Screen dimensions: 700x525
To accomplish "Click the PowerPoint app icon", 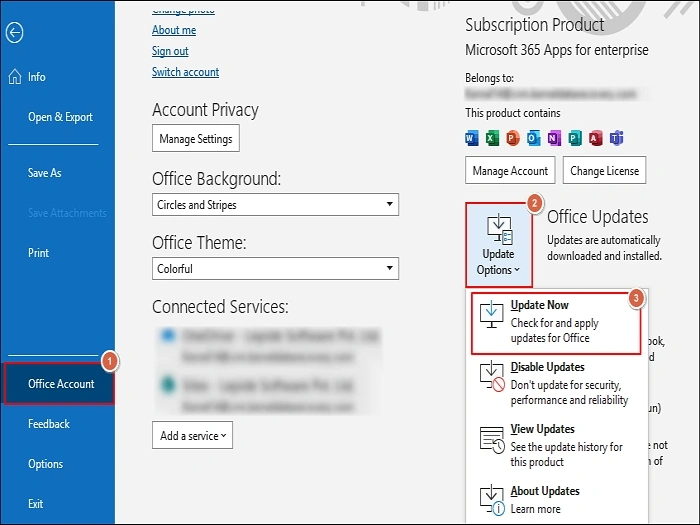I will pyautogui.click(x=513, y=138).
